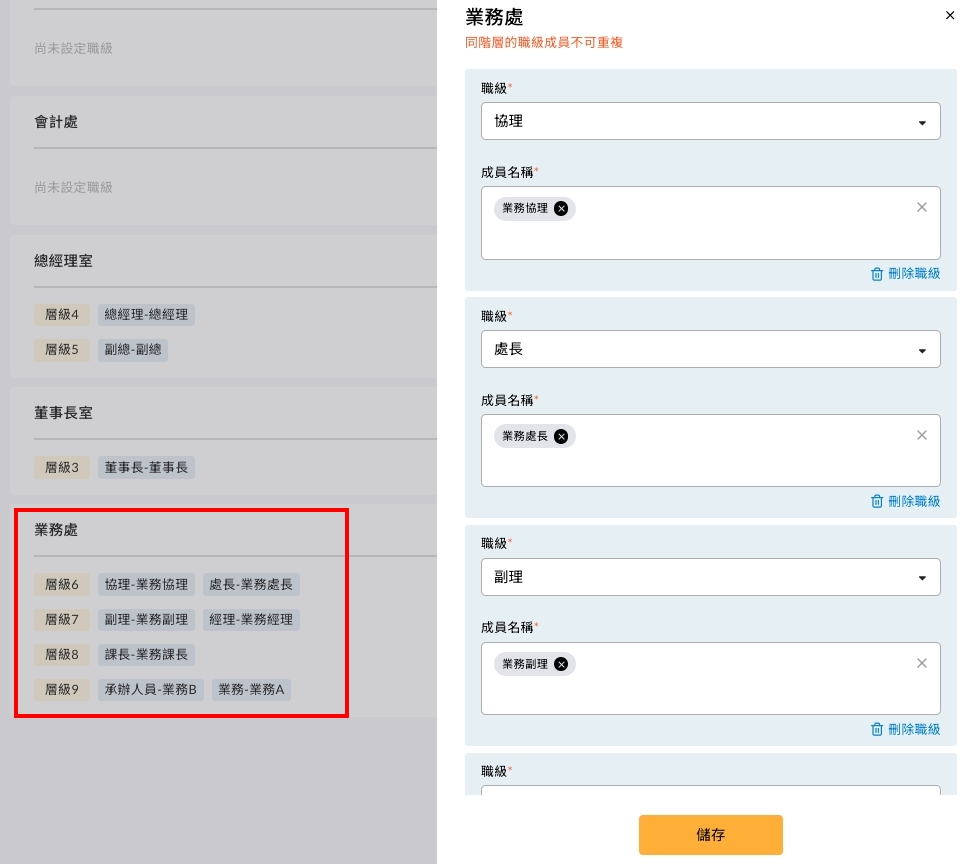Click the 層級3 label

(62, 467)
